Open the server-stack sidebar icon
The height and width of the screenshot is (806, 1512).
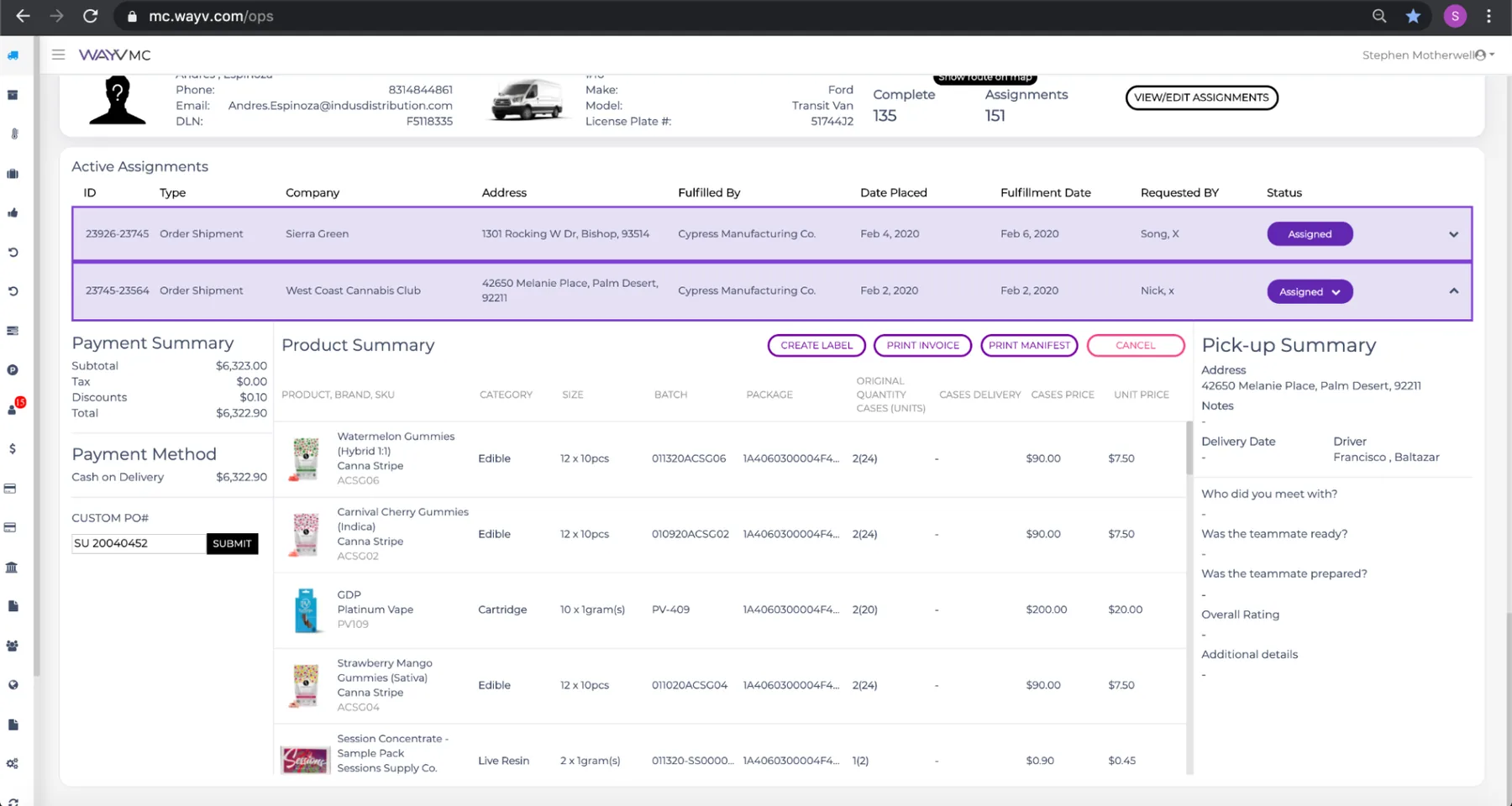pyautogui.click(x=13, y=331)
